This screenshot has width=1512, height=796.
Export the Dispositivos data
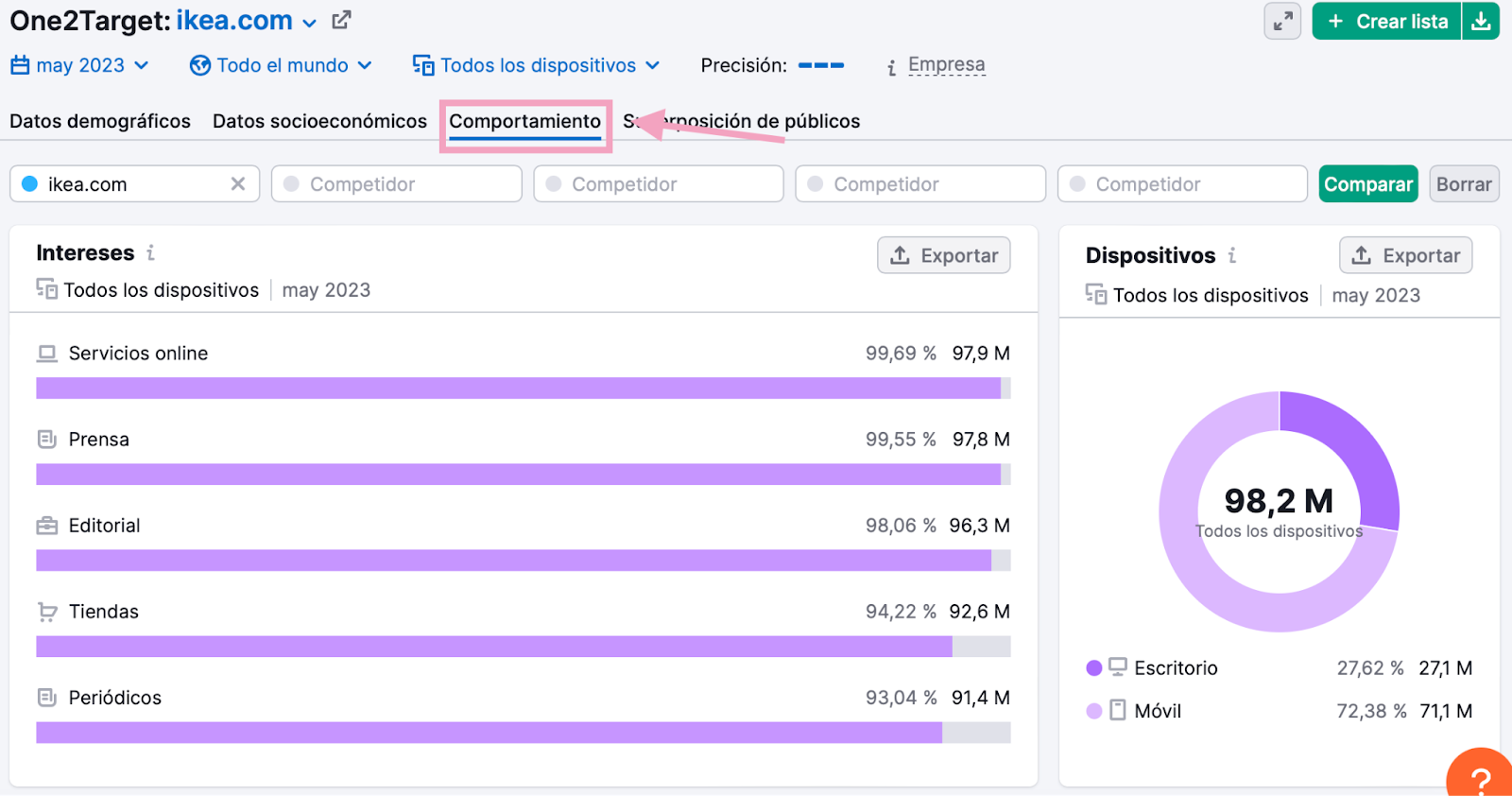click(1406, 255)
